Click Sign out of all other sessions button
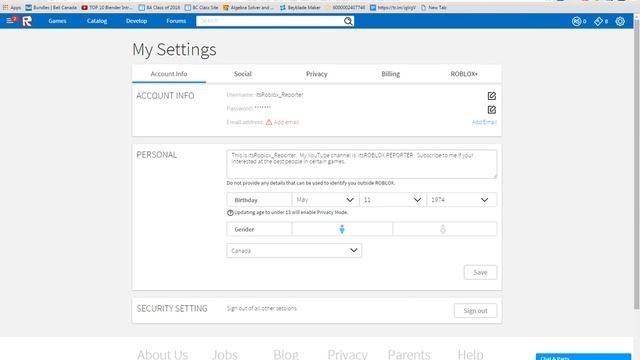Viewport: 640px width, 360px height. 476,311
